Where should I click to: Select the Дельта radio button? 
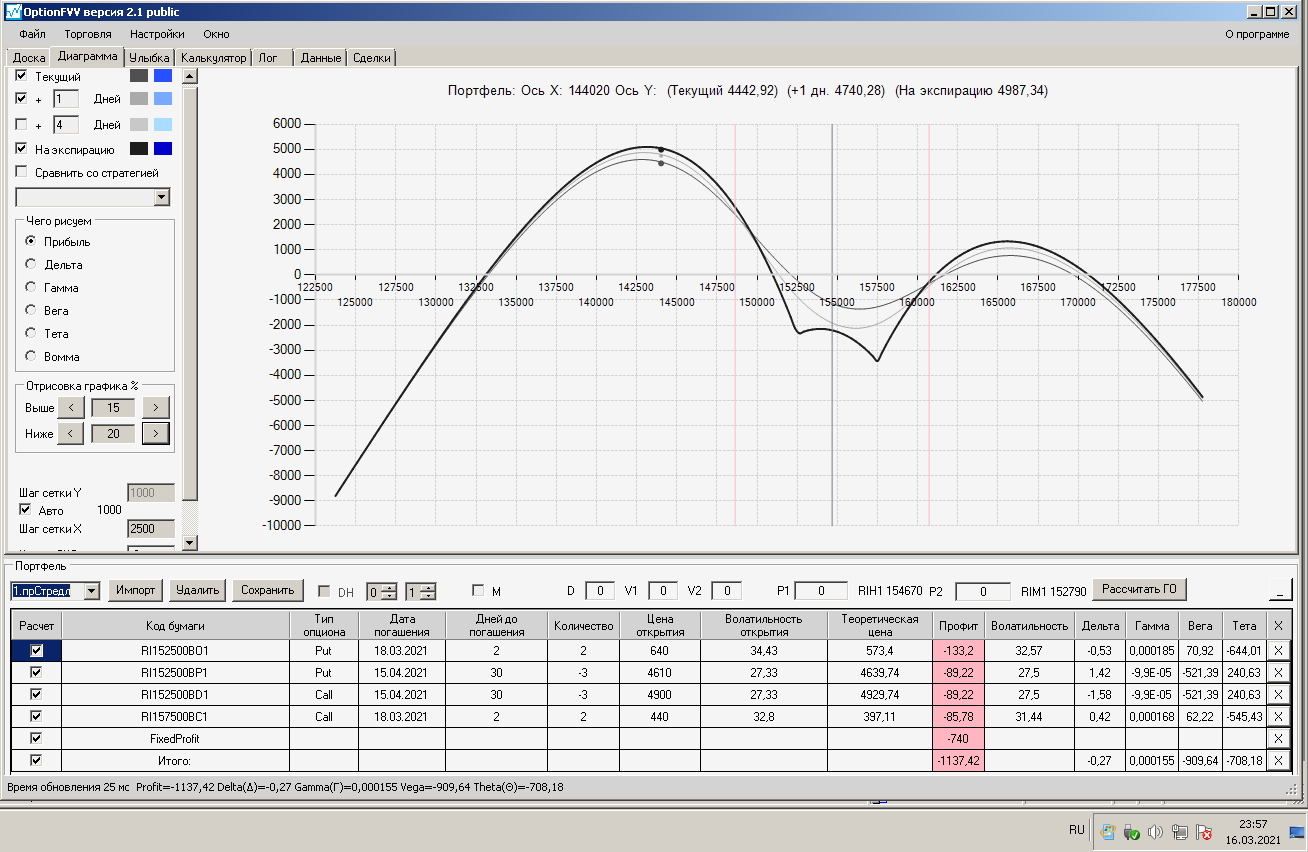pos(31,265)
